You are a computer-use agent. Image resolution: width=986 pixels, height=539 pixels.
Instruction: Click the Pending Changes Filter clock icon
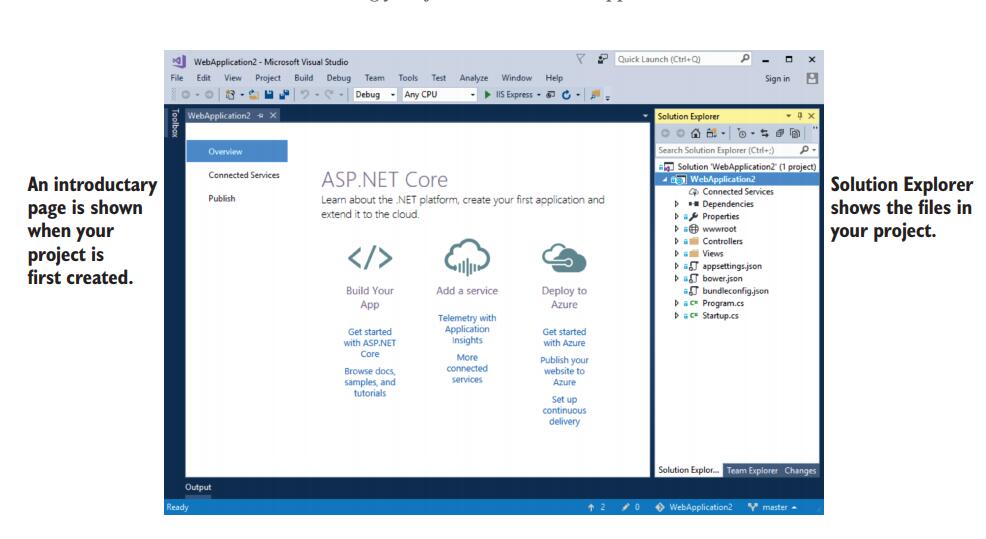[742, 133]
